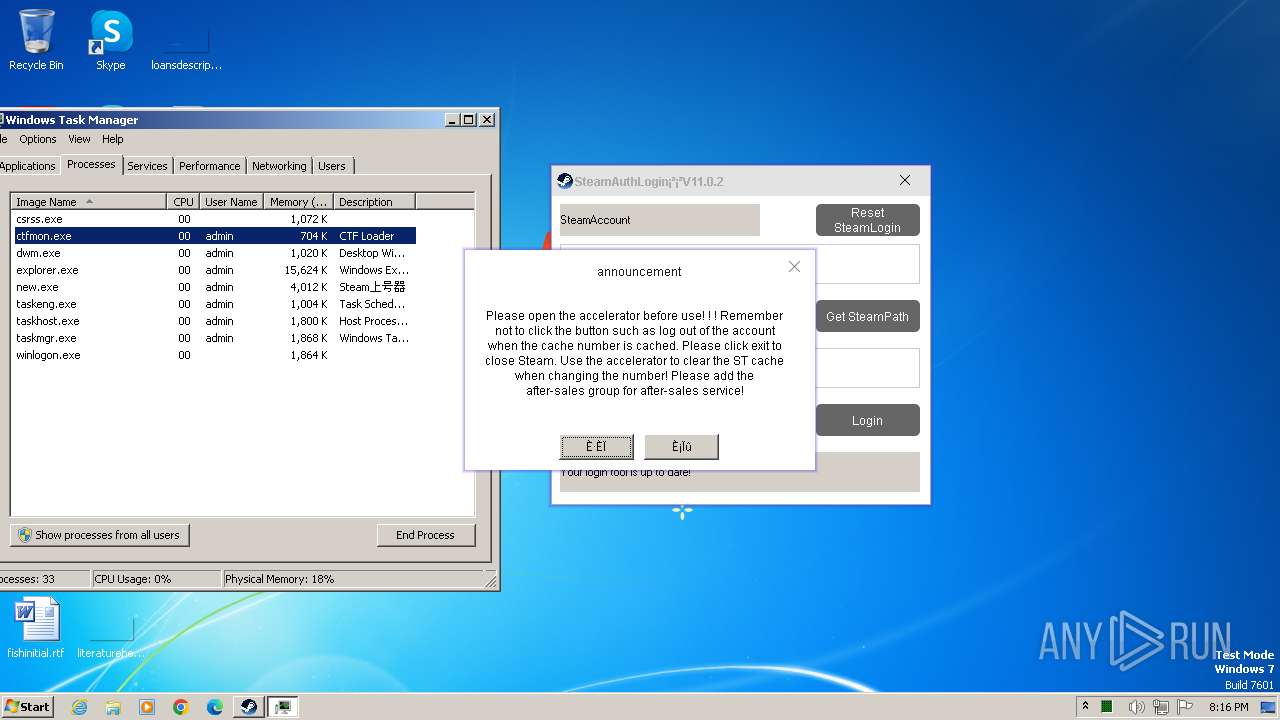Click the tray clock 8:16 PM
Screen dimensions: 1280x720
pyautogui.click(x=1228, y=707)
